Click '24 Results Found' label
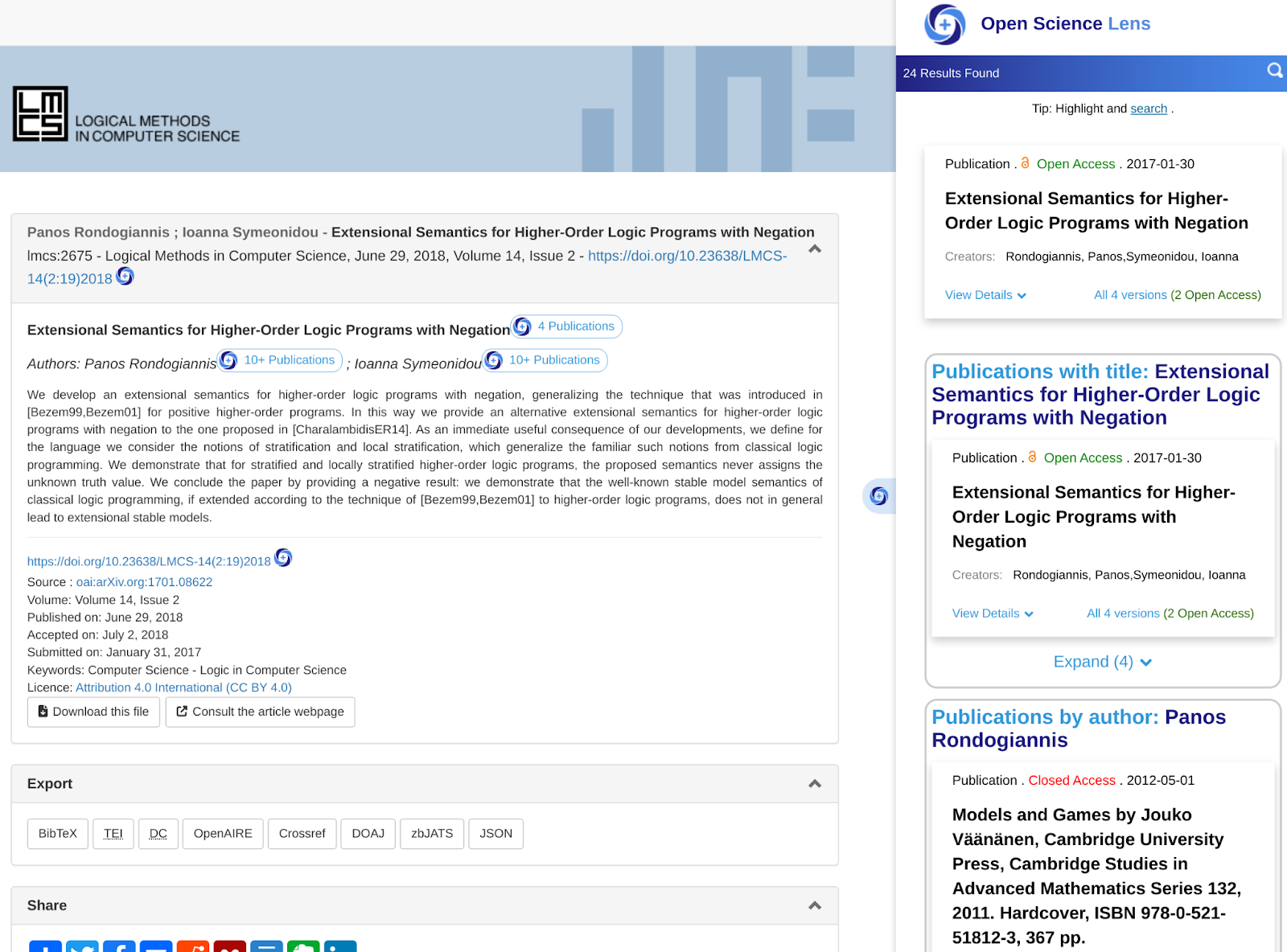Viewport: 1287px width, 952px height. pyautogui.click(x=951, y=73)
